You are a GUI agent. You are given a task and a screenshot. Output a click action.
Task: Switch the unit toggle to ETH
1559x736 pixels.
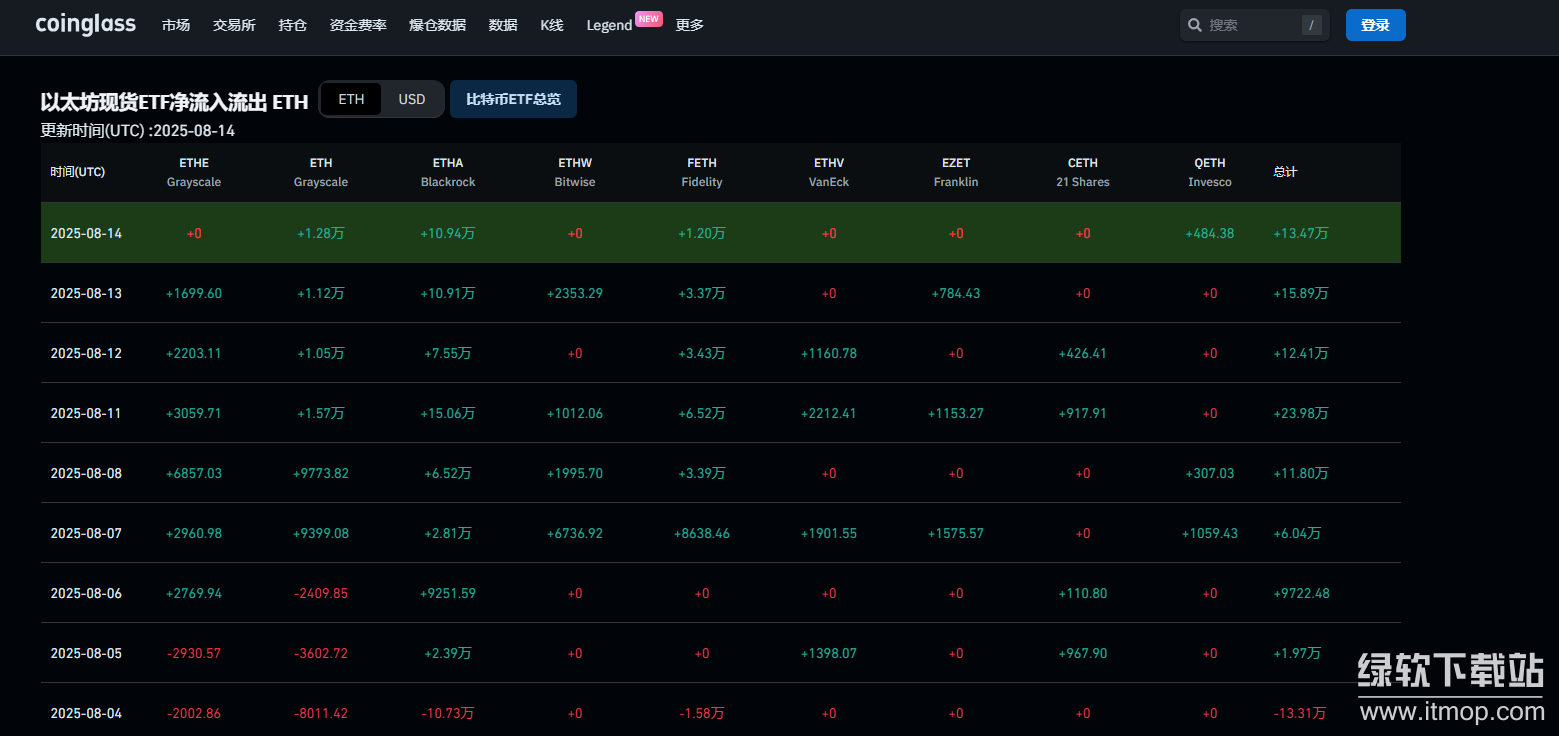(x=351, y=99)
